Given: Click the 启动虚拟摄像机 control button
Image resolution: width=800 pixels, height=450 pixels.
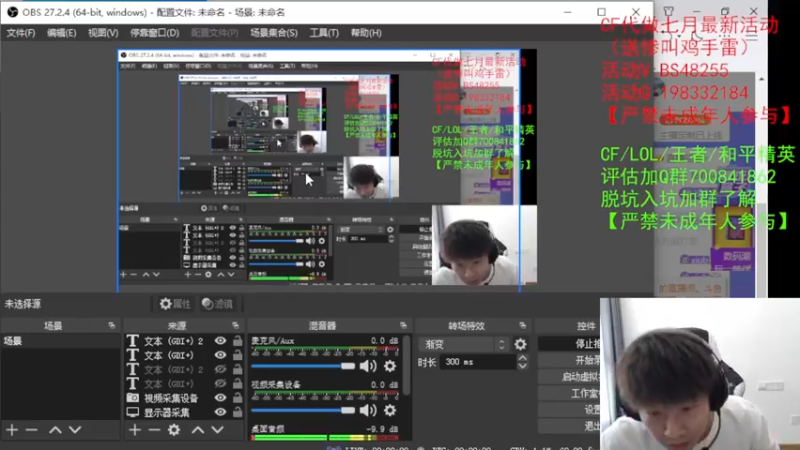Looking at the screenshot, I should pos(569,377).
